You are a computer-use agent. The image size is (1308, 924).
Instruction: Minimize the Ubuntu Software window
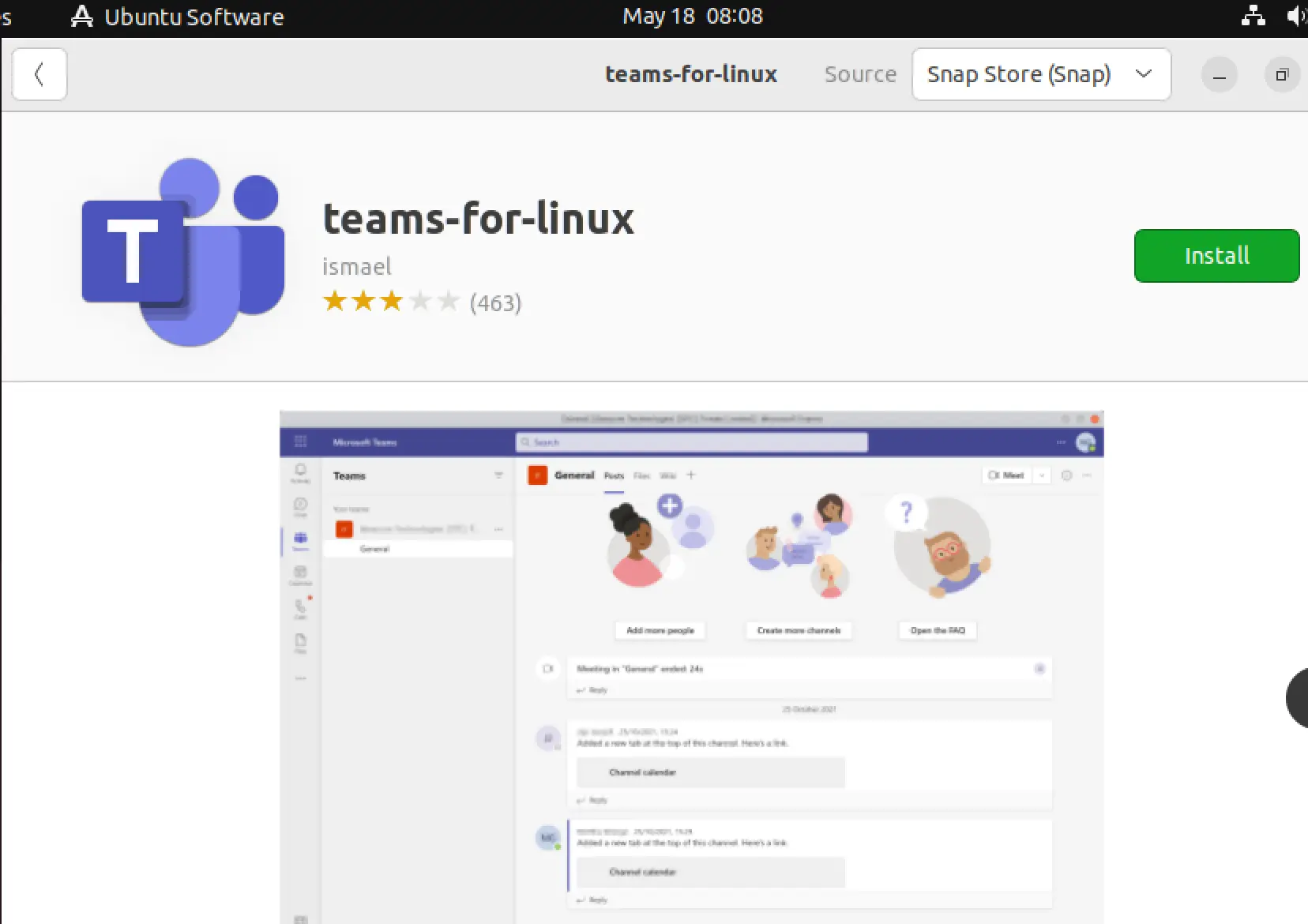point(1219,75)
